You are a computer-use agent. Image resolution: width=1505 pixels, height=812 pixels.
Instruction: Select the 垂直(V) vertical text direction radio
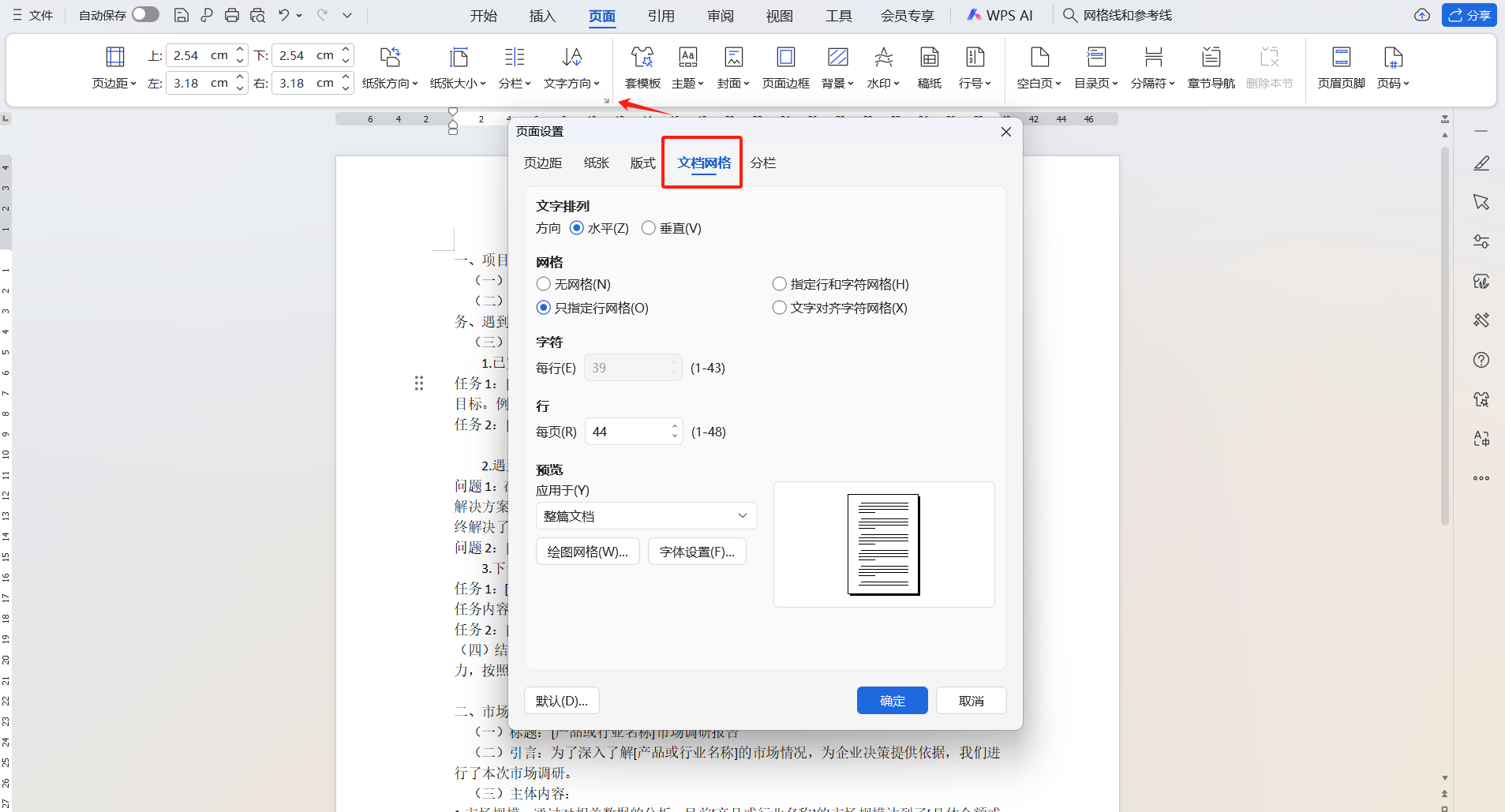pyautogui.click(x=649, y=227)
